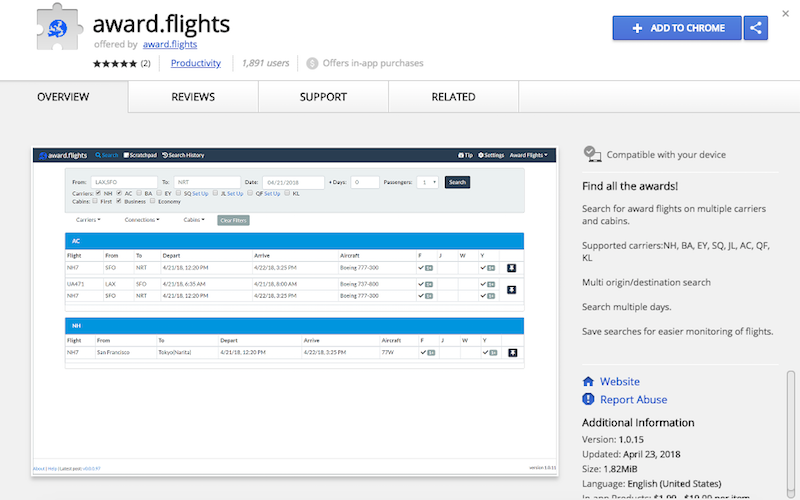Click the To airport input field
Viewport: 800px width, 500px height.
pyautogui.click(x=207, y=182)
